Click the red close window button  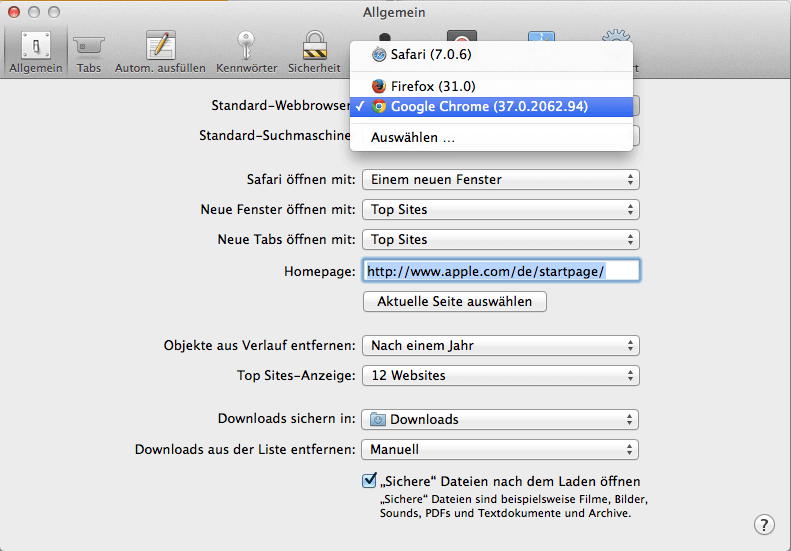(14, 12)
